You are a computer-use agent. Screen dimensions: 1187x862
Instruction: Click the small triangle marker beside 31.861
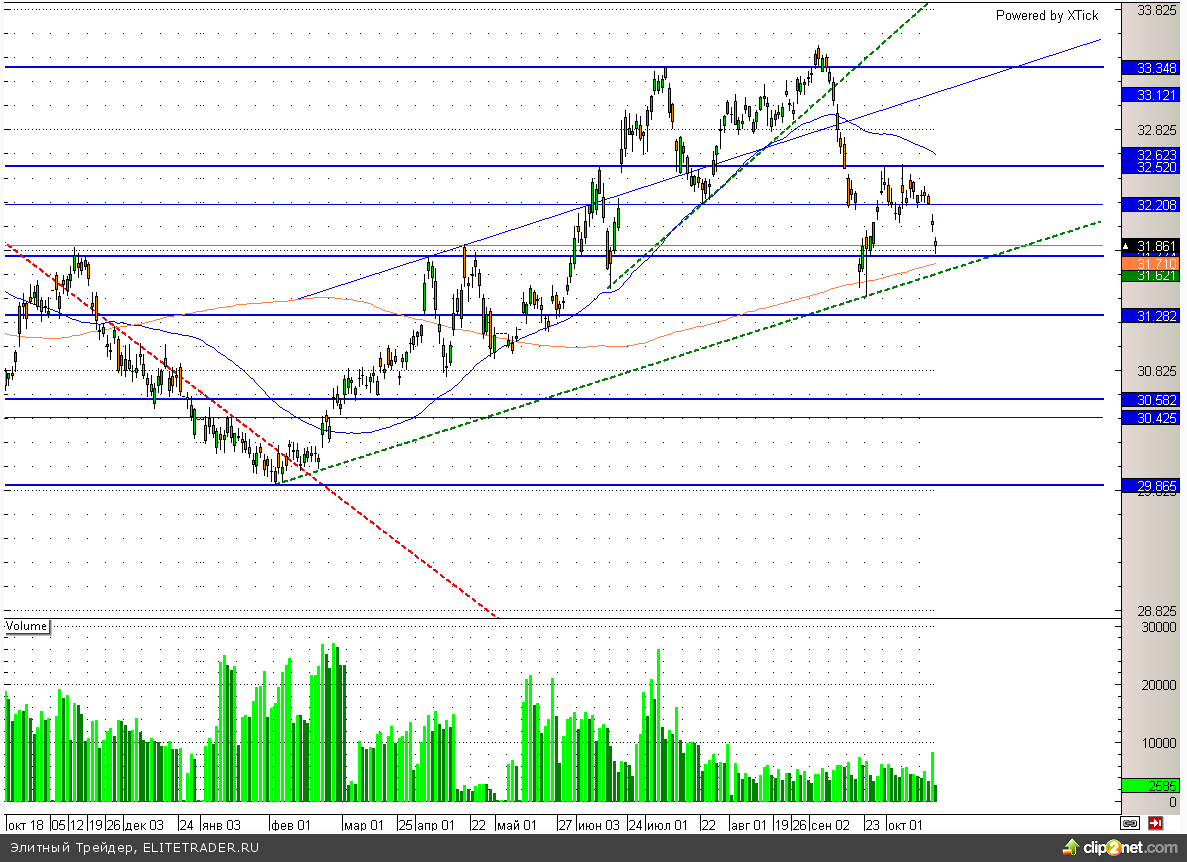(x=1127, y=245)
